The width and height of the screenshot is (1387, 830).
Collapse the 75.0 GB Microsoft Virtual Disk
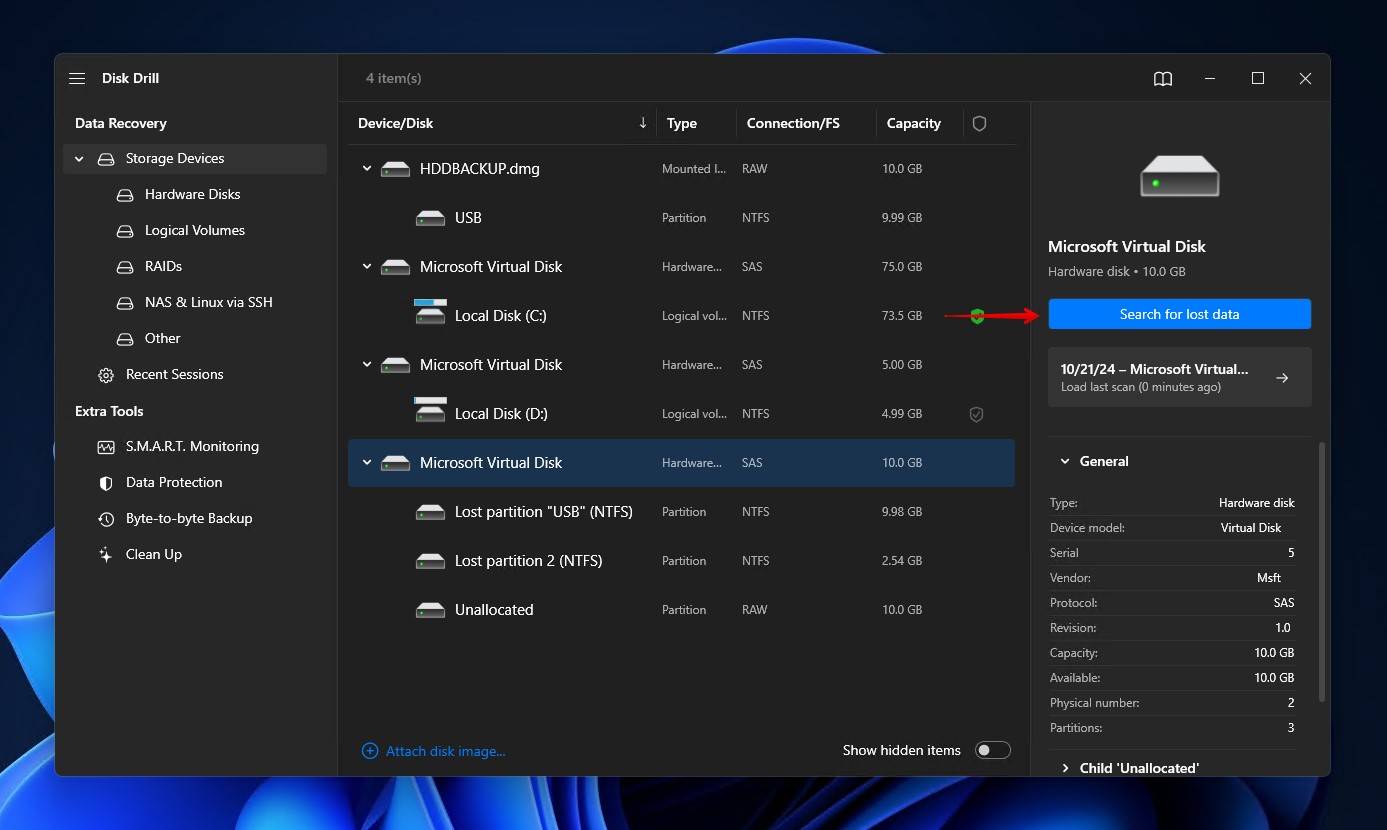[367, 267]
